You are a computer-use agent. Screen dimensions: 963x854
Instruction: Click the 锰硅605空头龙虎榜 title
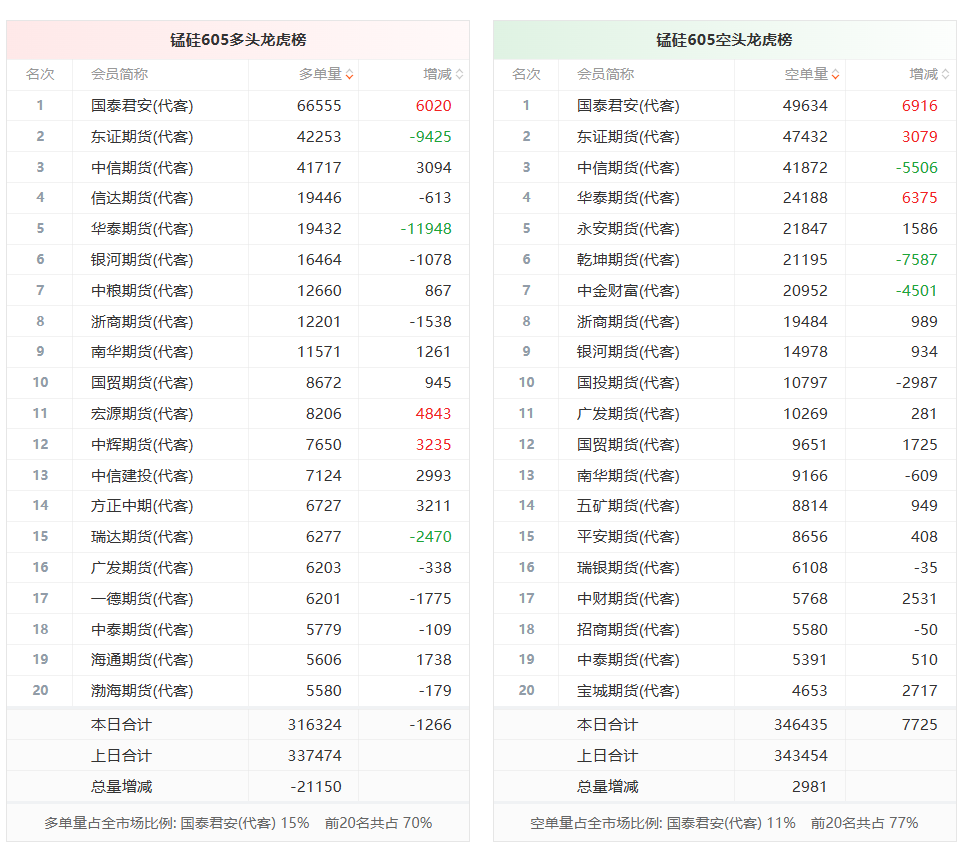tap(724, 40)
